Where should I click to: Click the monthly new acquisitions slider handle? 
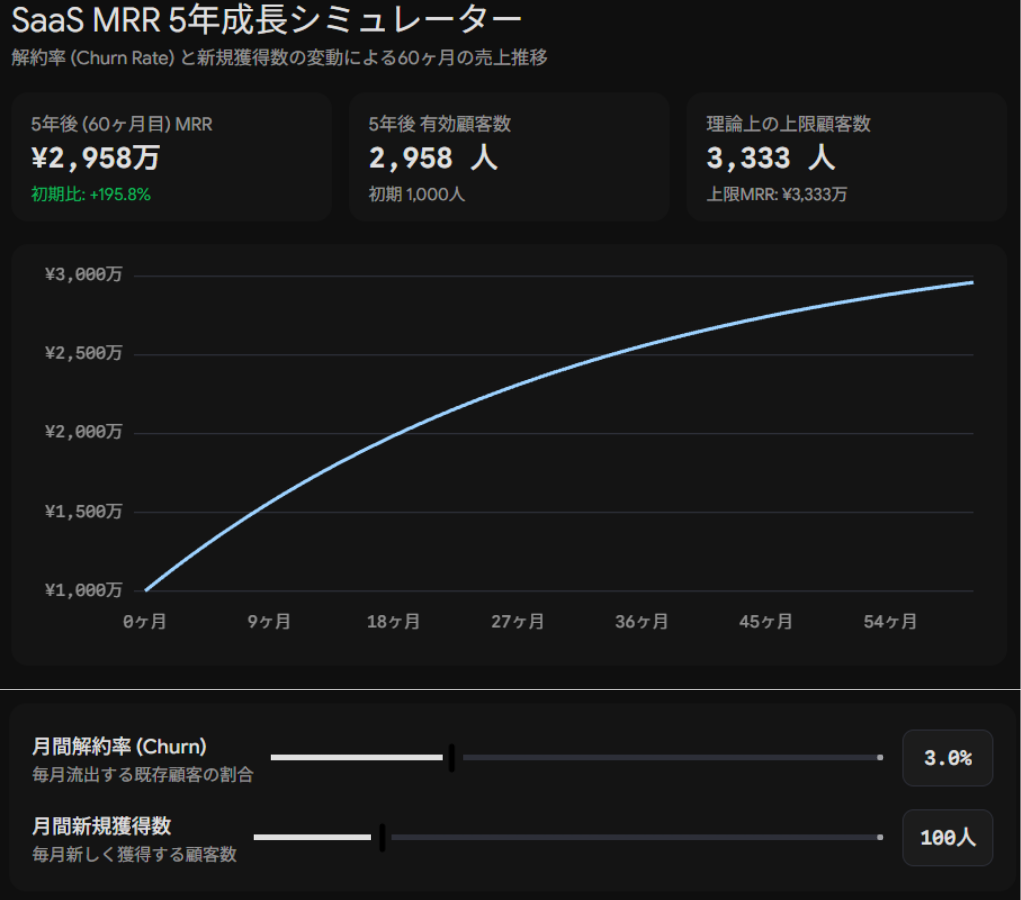[x=382, y=837]
